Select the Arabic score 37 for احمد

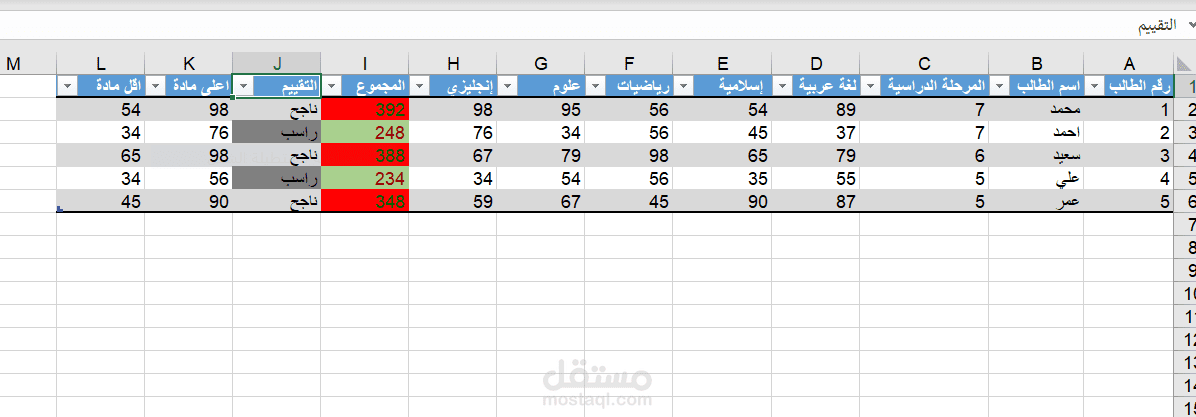click(x=815, y=133)
